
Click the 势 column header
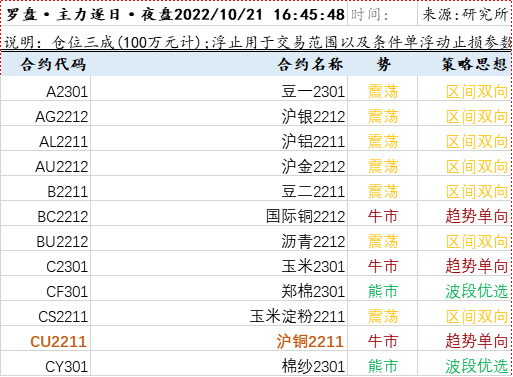(383, 64)
